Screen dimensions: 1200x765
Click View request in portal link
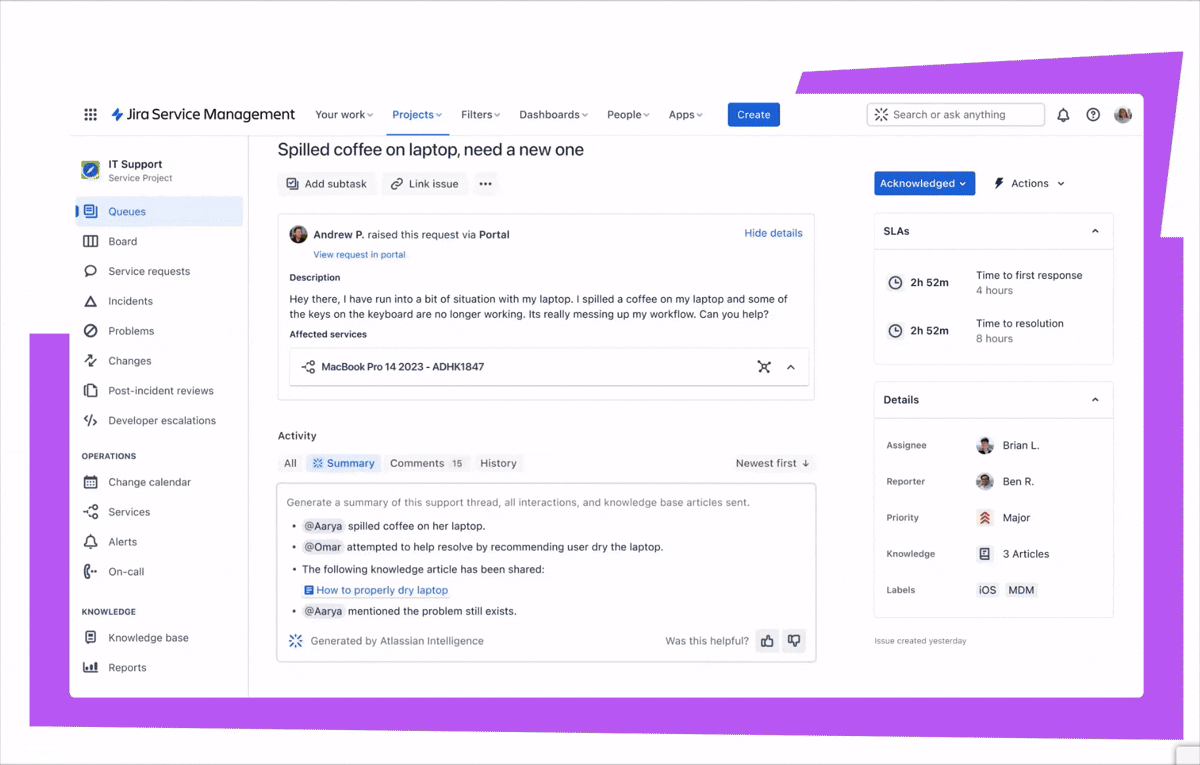359,254
